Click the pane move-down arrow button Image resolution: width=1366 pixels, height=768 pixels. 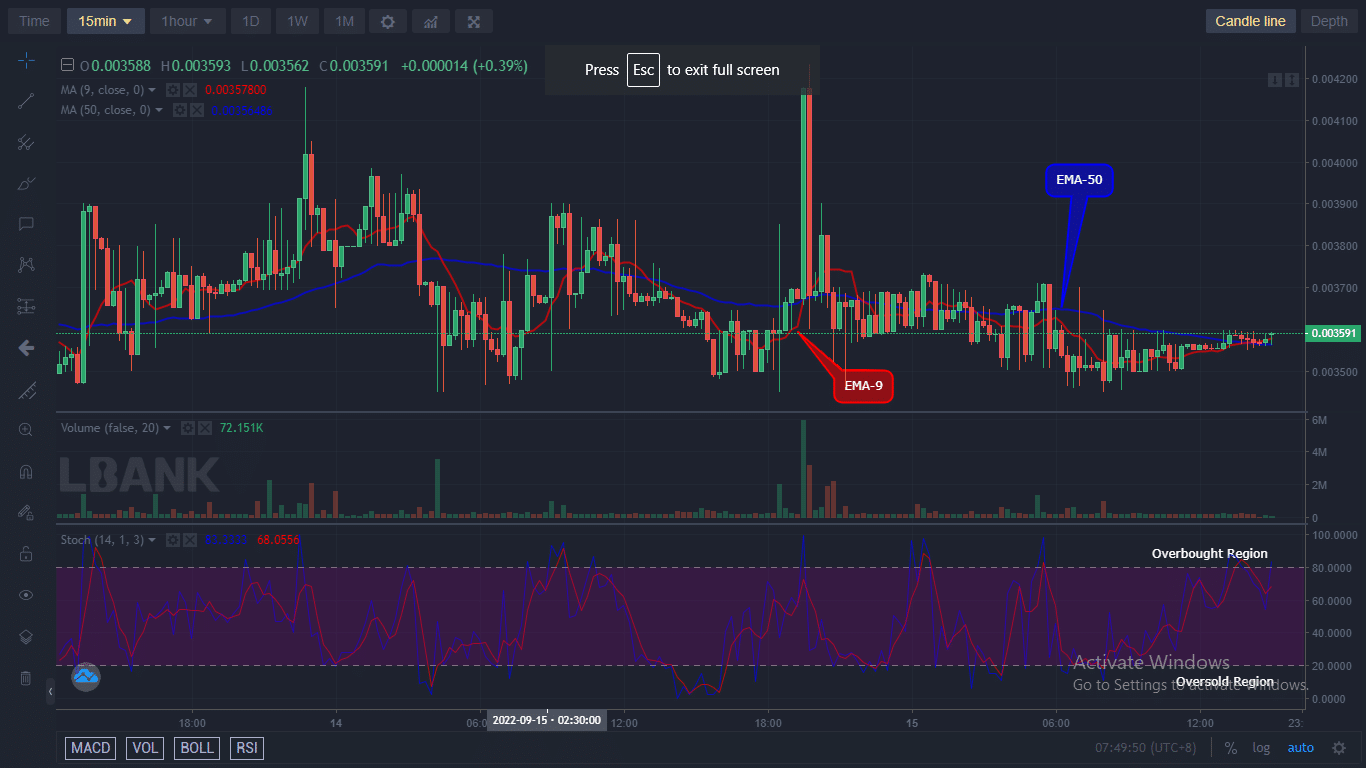tap(1276, 79)
